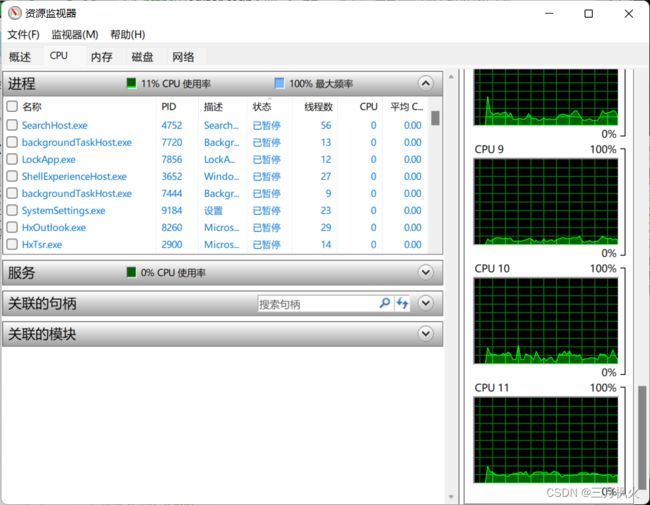The width and height of the screenshot is (650, 505).
Task: Open the 帮助(H) menu
Action: [x=128, y=34]
